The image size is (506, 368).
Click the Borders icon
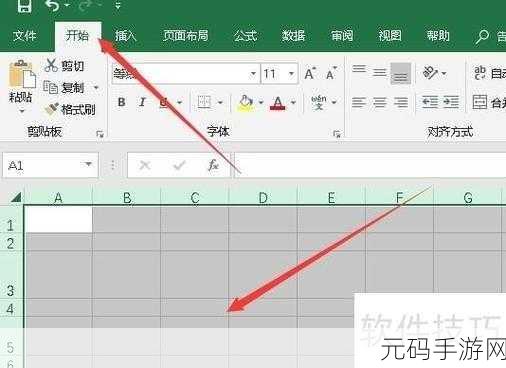click(x=204, y=102)
